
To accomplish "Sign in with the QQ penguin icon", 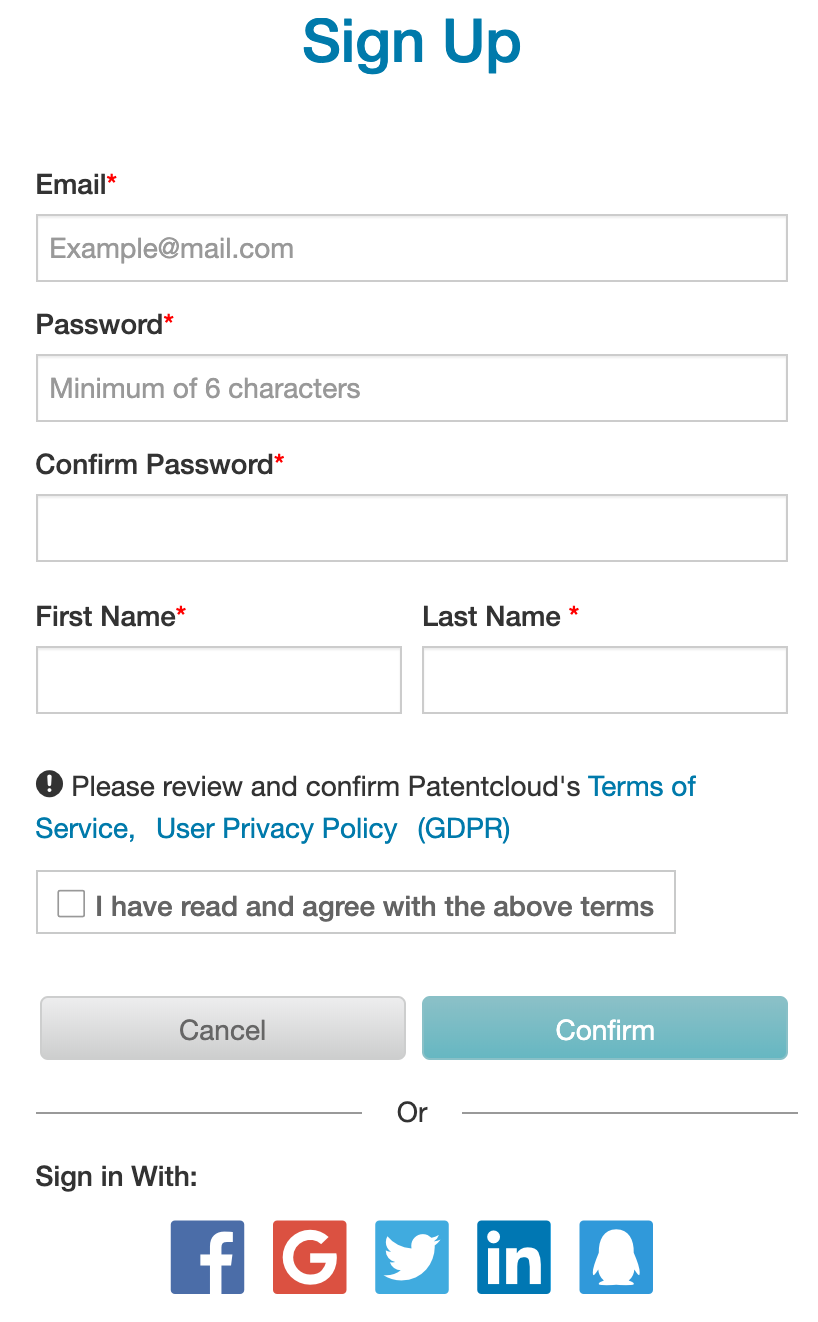I will [616, 1257].
